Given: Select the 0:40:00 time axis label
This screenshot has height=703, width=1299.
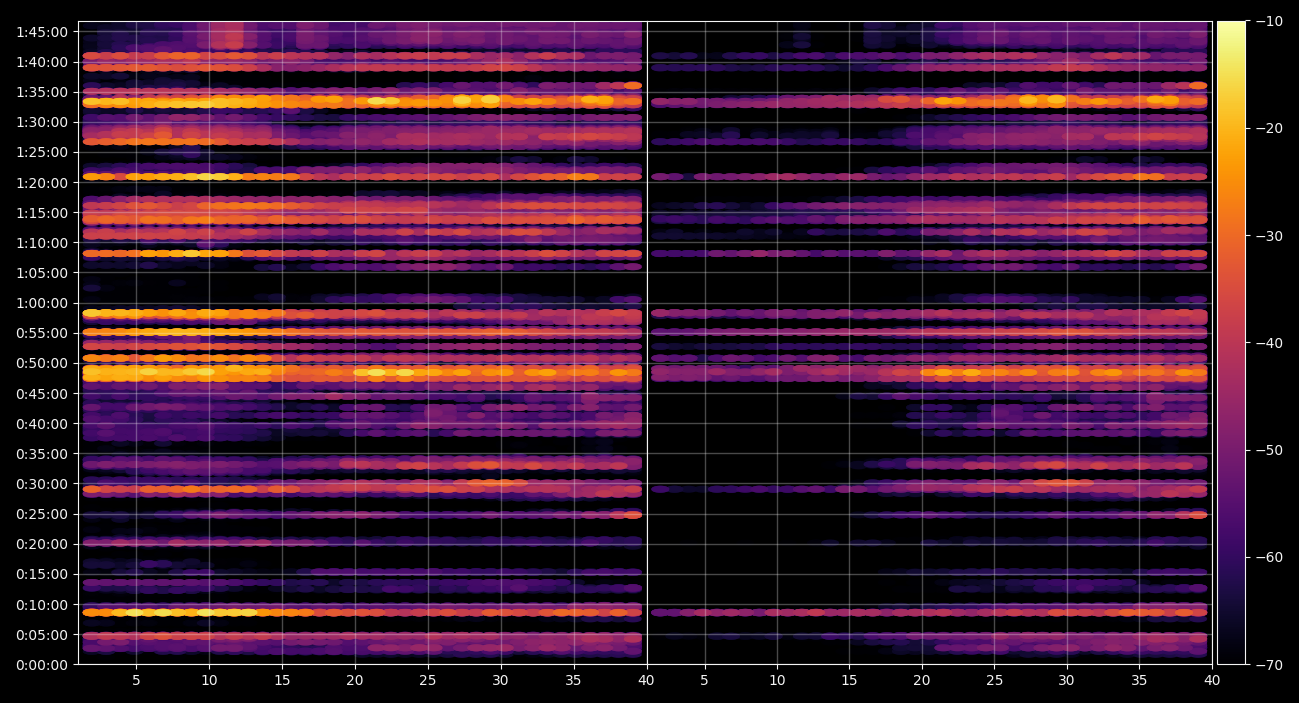Looking at the screenshot, I should [x=42, y=424].
